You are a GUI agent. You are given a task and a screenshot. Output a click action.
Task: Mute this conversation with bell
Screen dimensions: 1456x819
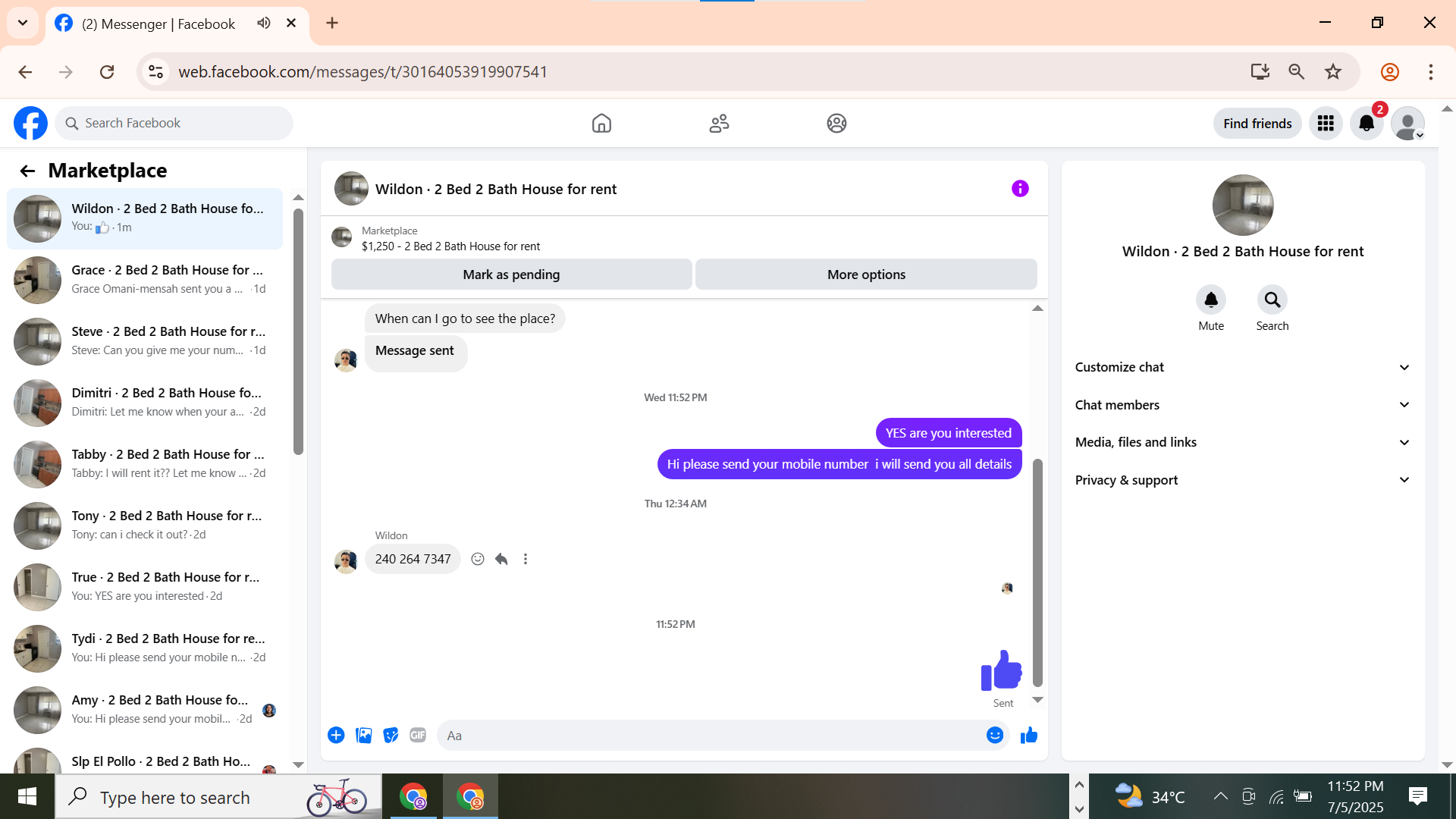(x=1211, y=300)
